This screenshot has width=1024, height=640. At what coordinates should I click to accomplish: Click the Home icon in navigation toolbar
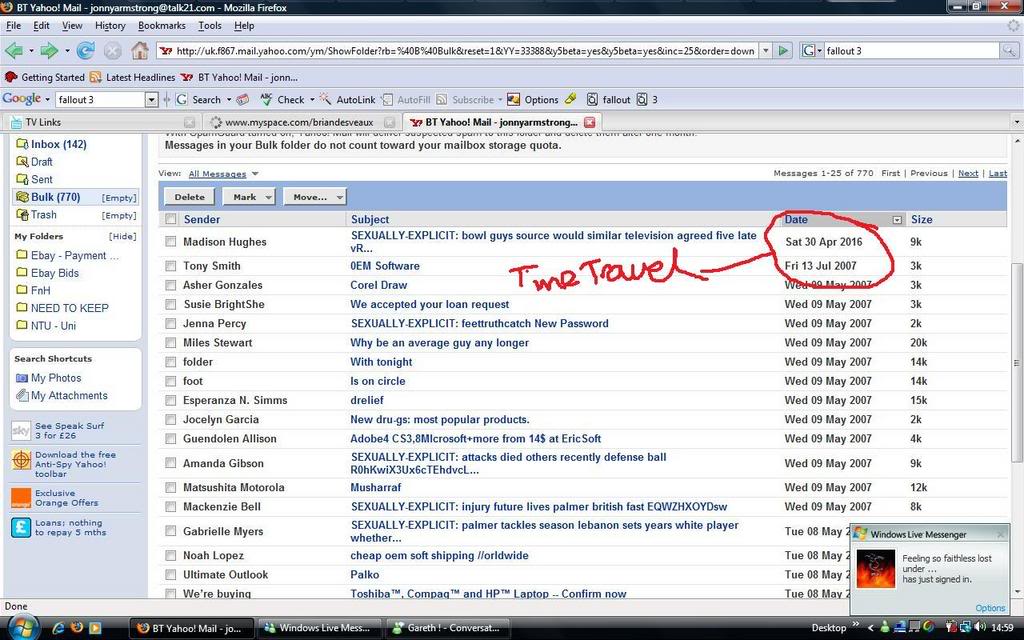140,51
